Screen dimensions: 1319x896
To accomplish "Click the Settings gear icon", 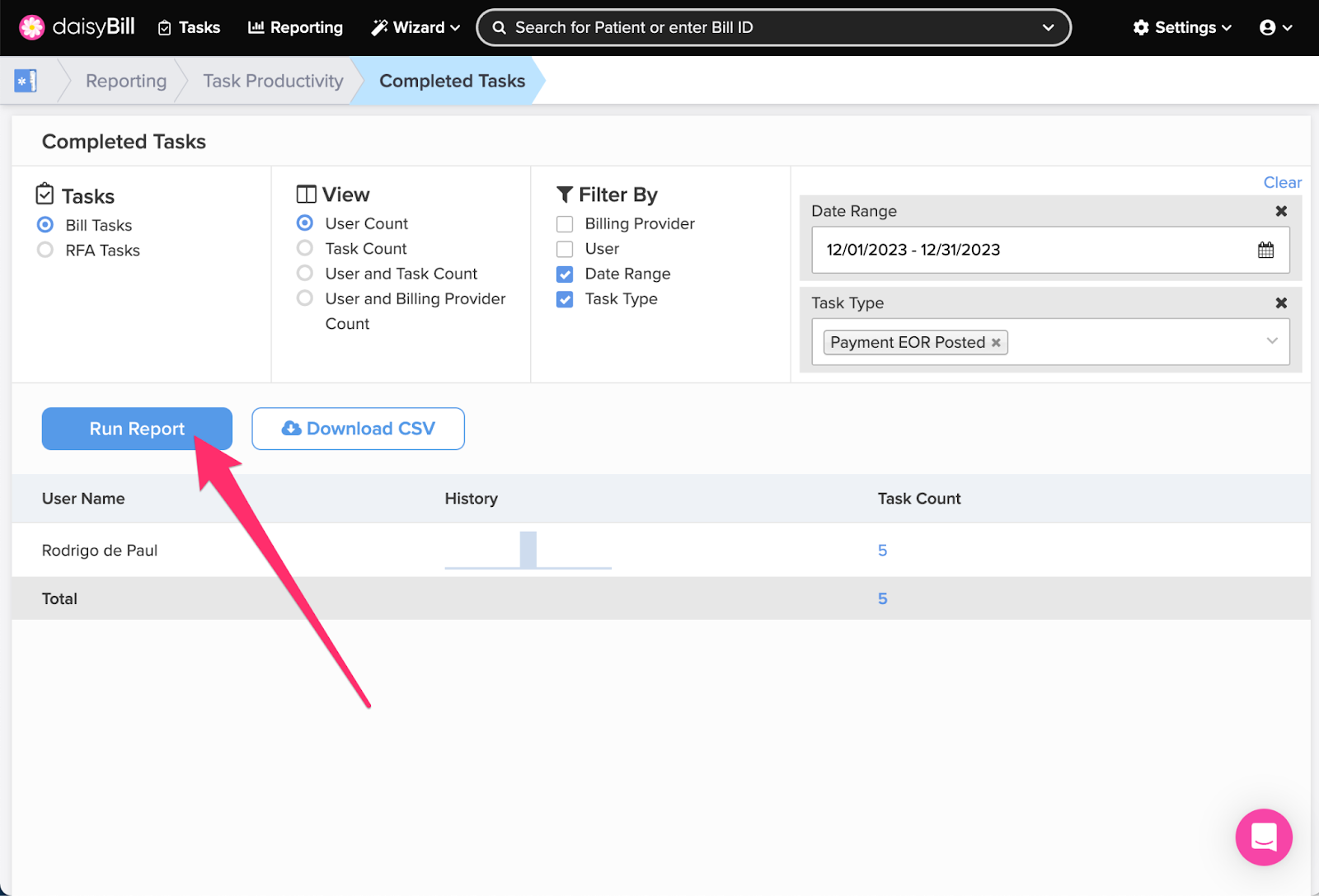I will click(1141, 27).
